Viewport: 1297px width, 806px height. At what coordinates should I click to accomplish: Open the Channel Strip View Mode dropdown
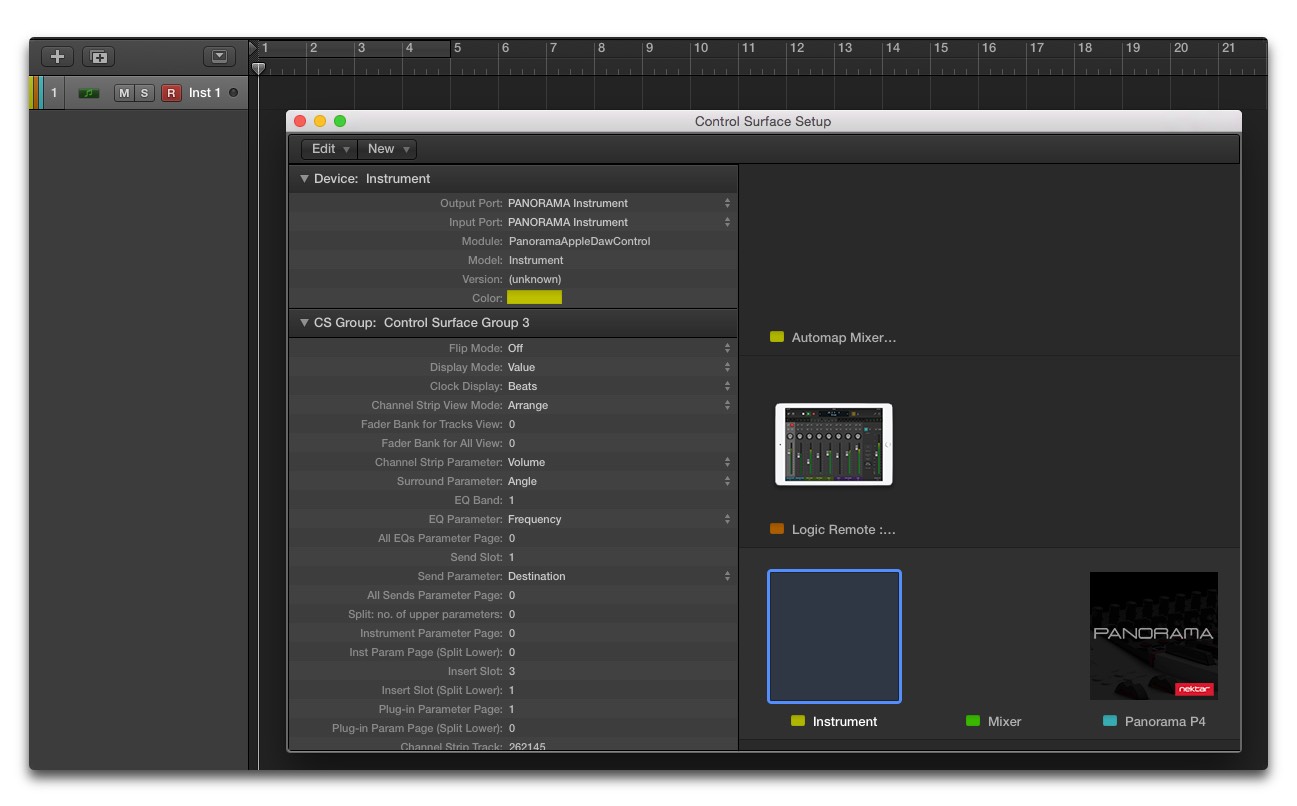click(x=618, y=405)
